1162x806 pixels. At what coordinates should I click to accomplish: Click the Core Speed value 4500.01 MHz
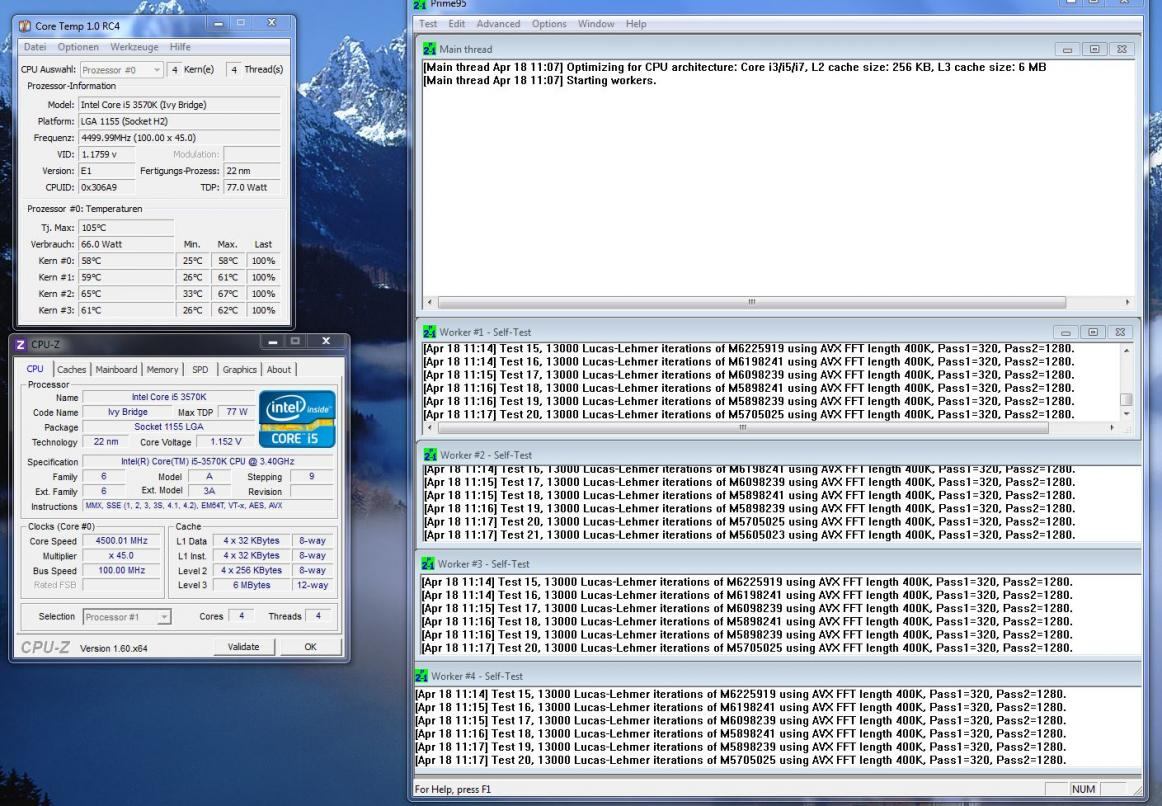coord(122,541)
